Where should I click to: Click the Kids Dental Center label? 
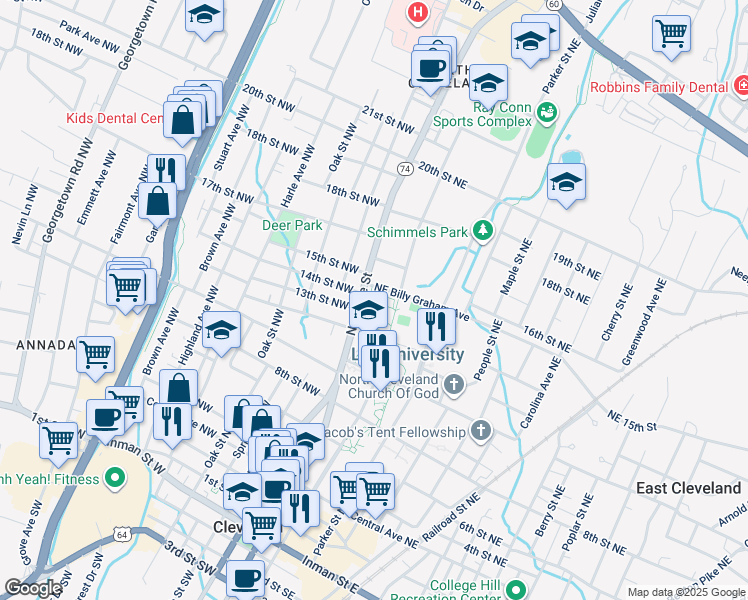114,118
